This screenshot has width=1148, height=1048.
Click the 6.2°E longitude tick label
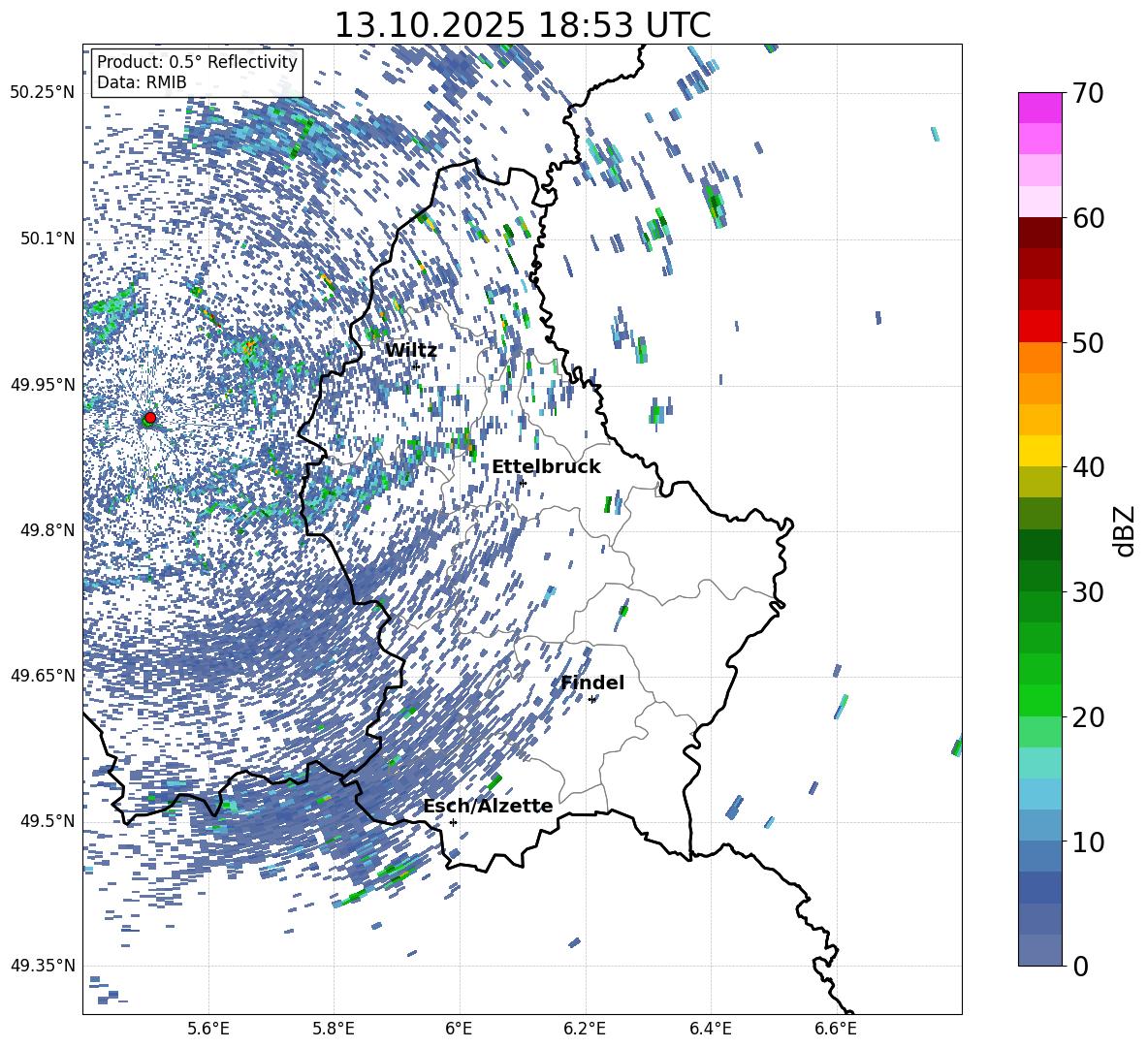click(x=585, y=1029)
